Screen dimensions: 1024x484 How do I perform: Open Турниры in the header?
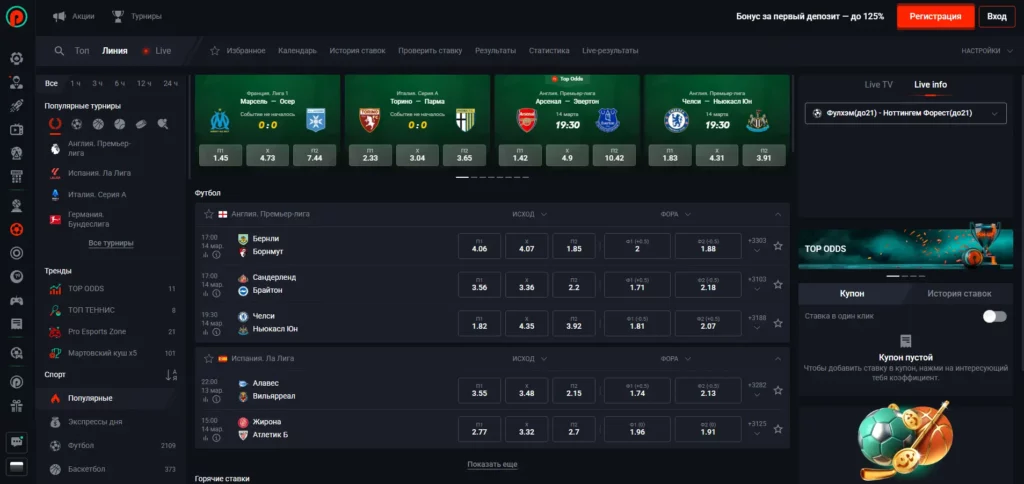tap(136, 16)
